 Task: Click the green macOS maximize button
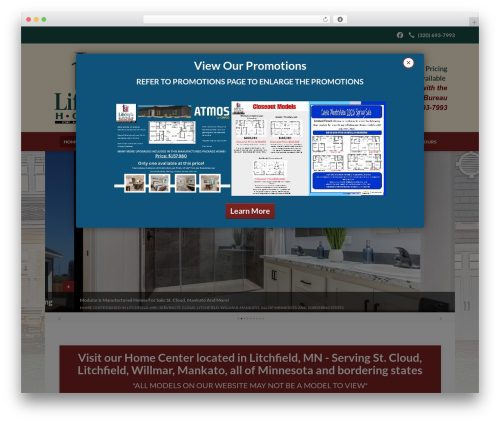pyautogui.click(x=44, y=19)
